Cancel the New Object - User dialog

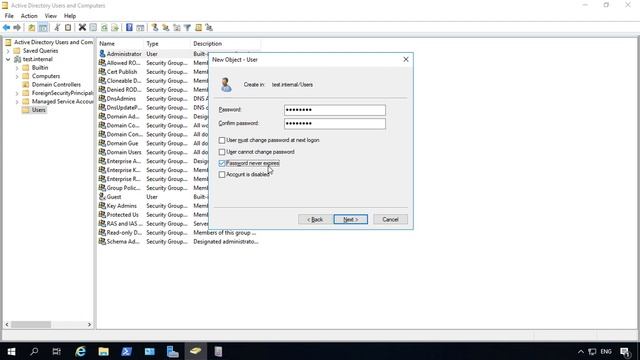coord(390,219)
